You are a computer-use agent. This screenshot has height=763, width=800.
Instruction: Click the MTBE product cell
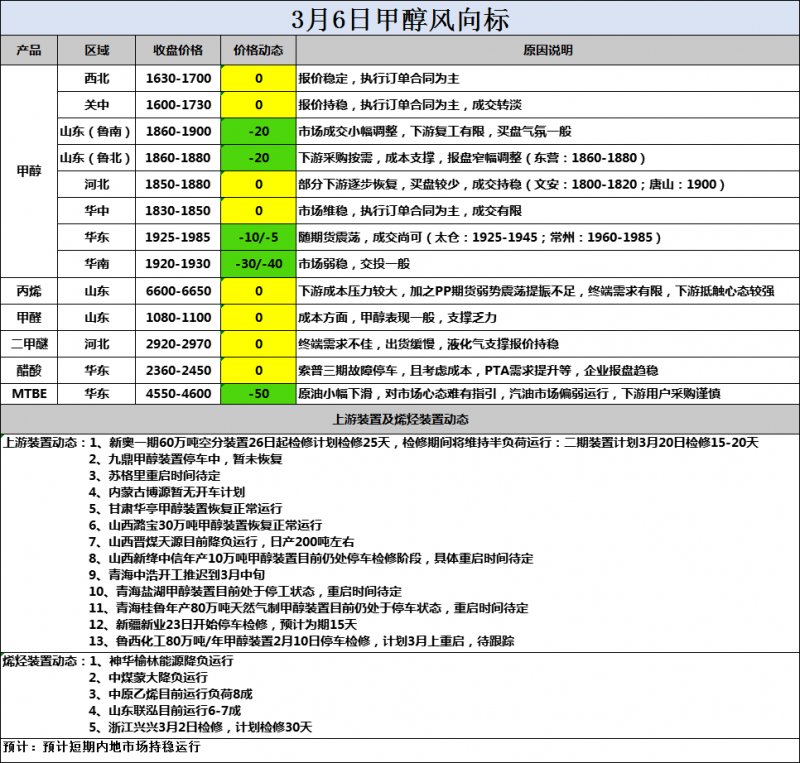click(x=29, y=394)
